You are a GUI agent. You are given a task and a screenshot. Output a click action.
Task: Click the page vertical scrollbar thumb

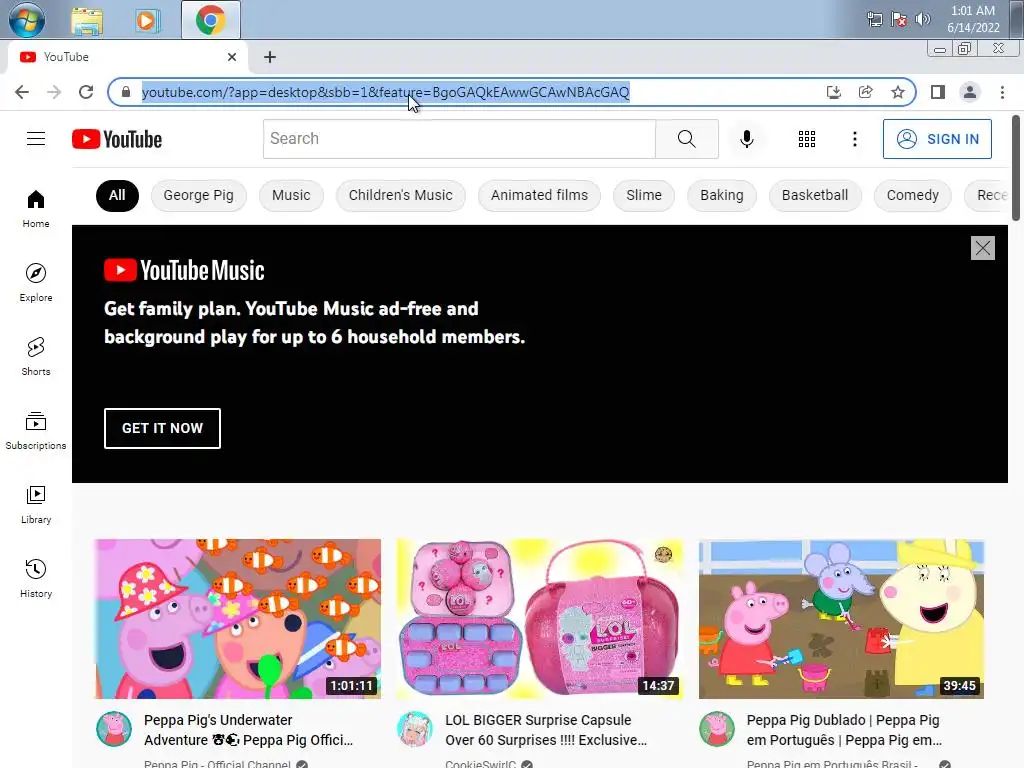pyautogui.click(x=1016, y=168)
